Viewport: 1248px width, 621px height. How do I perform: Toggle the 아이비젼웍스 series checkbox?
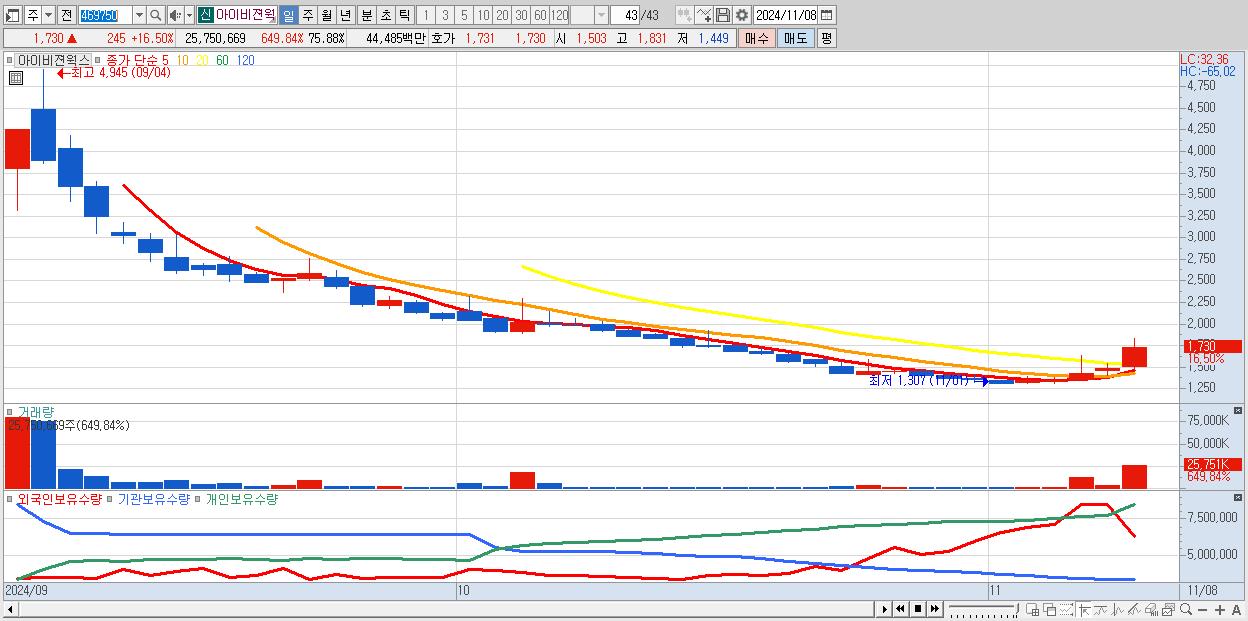pos(12,60)
